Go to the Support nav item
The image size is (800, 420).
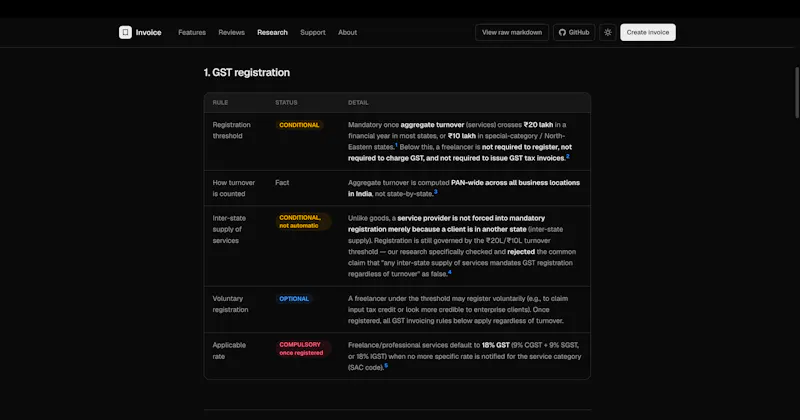313,32
